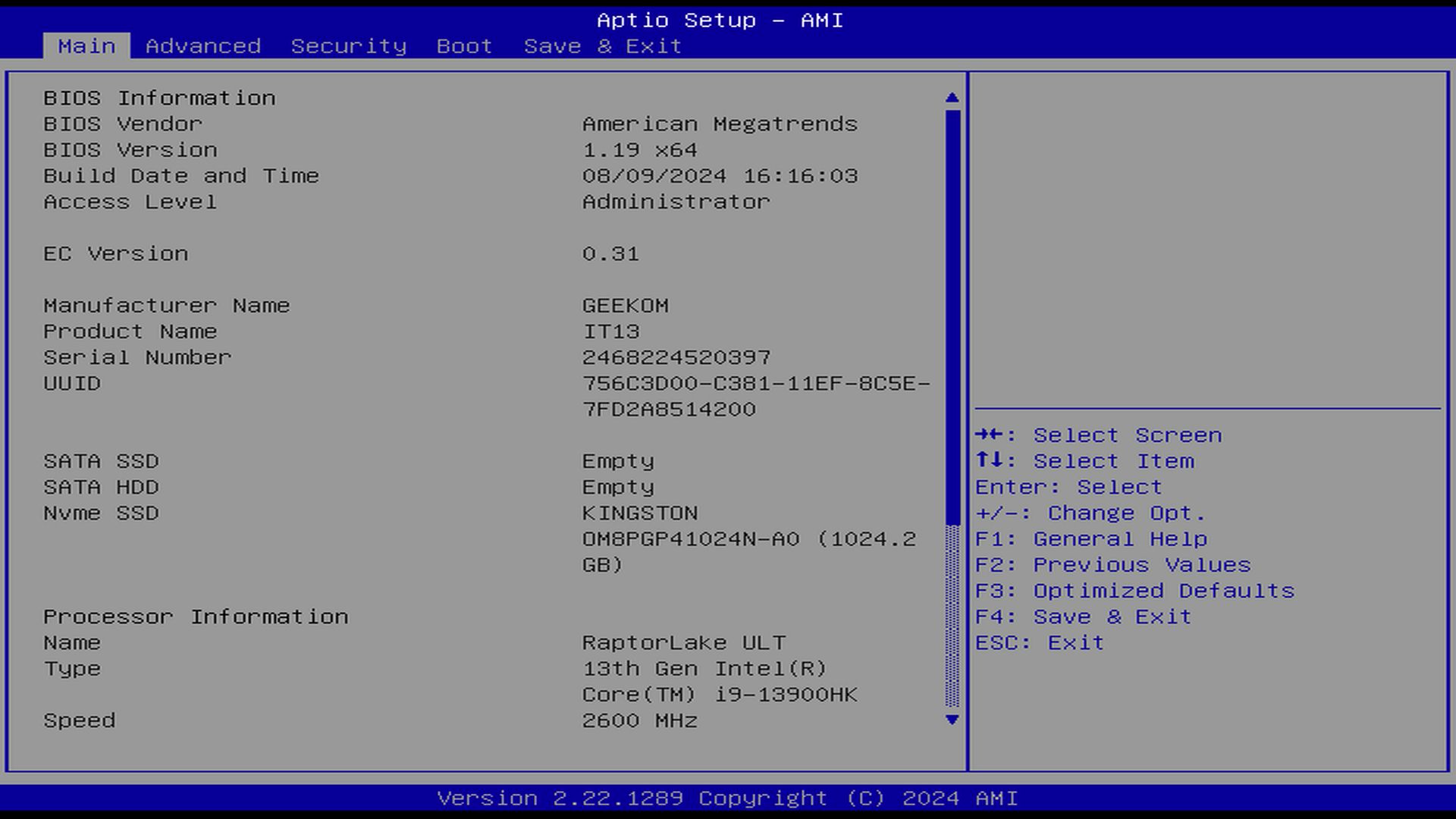
Task: Click the F4: Save & Exit hint
Action: tap(1083, 617)
